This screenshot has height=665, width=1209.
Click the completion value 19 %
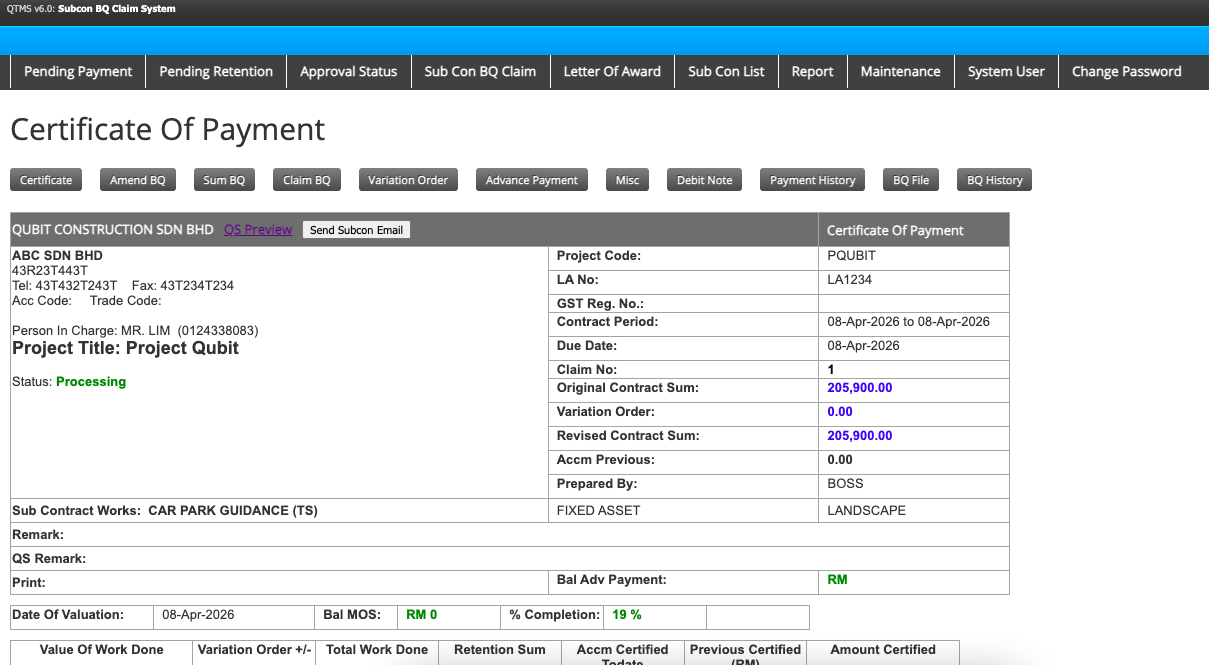[627, 615]
